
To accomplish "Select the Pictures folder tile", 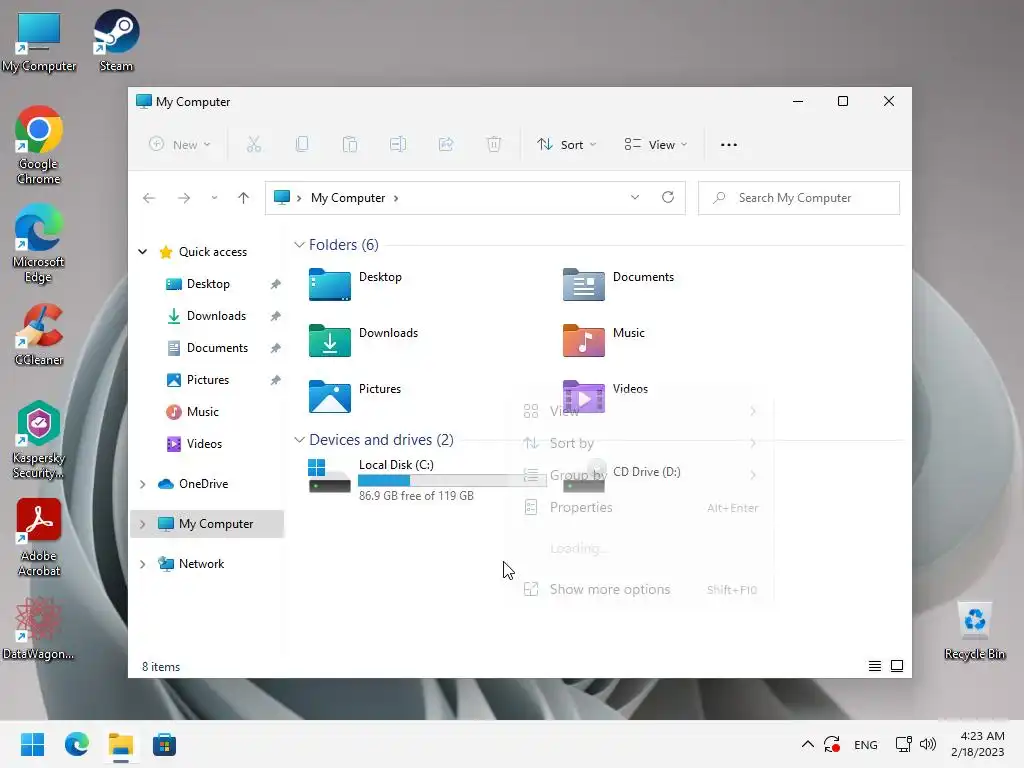I will coord(356,396).
